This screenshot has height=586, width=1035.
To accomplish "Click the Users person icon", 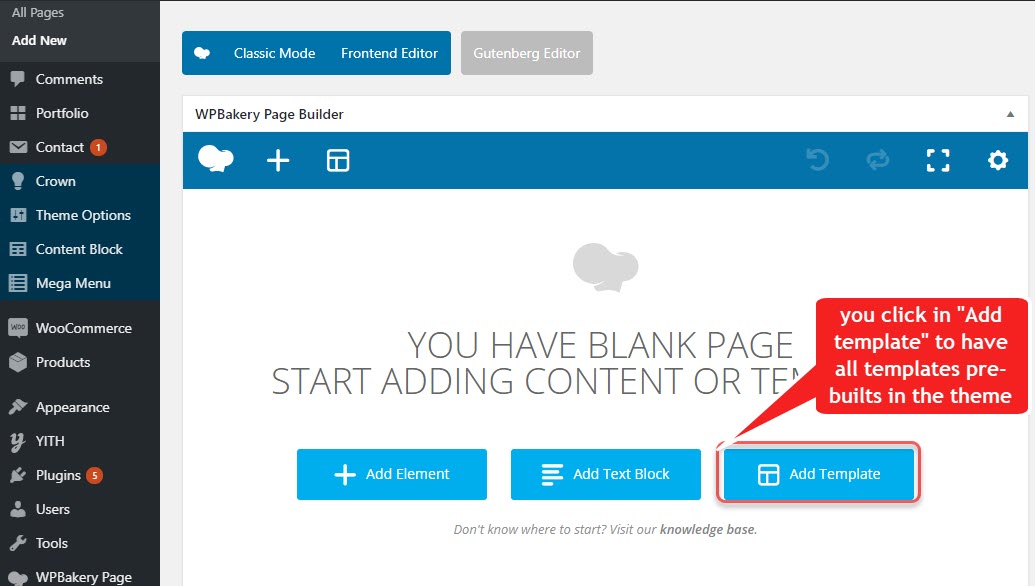I will (x=18, y=509).
